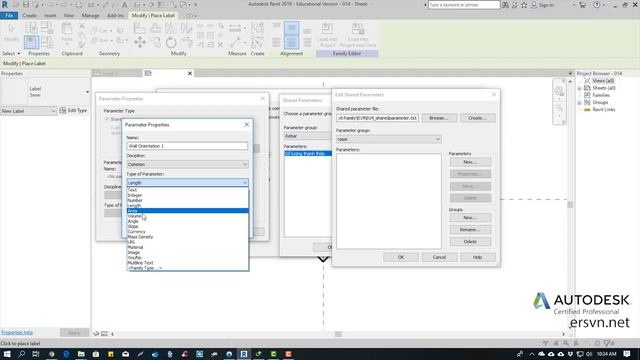Viewport: 640px width, 360px height.
Task: Click the Text 'A' quick access icon
Action: point(124,4)
